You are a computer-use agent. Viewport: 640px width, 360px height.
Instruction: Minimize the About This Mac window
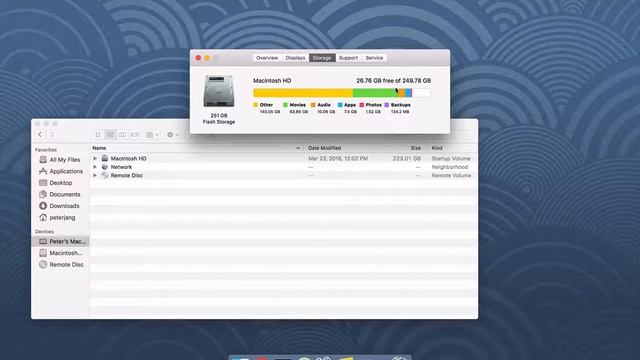(x=207, y=58)
